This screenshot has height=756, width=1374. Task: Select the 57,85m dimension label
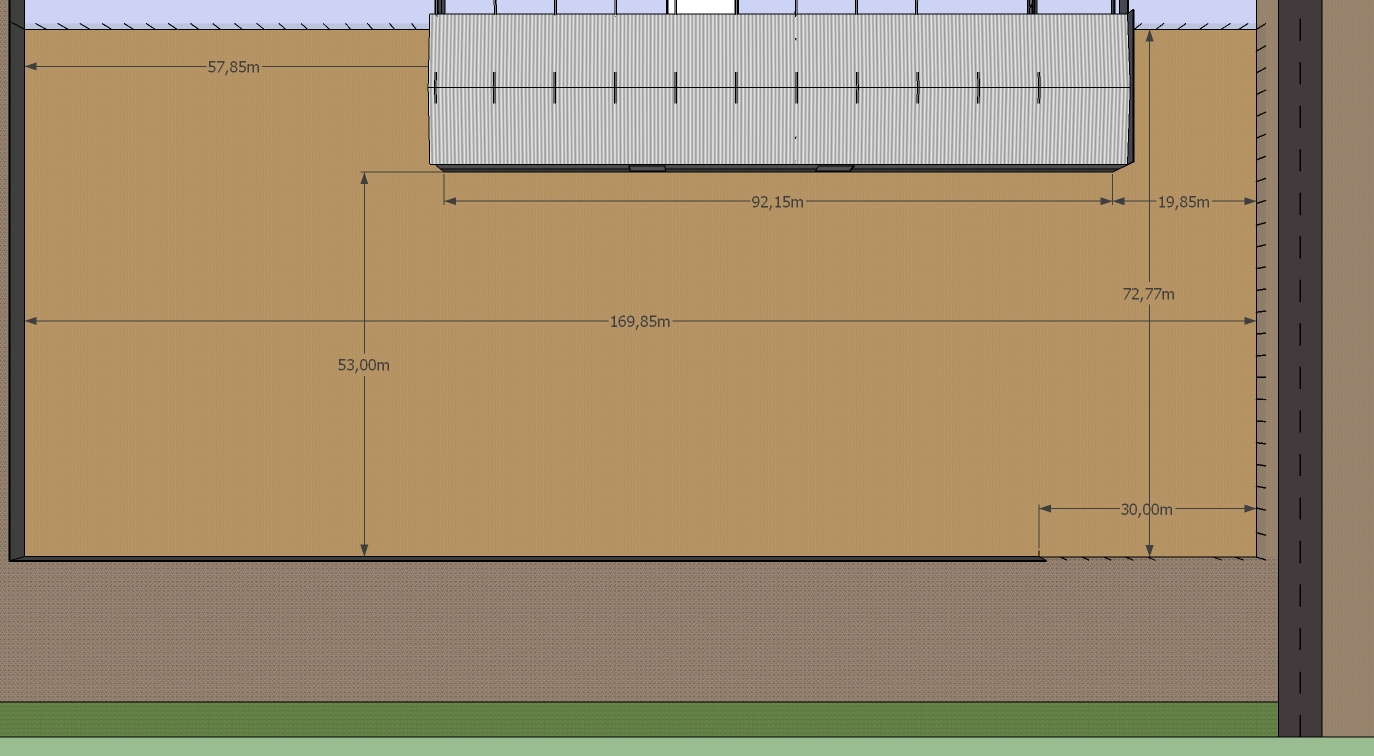pyautogui.click(x=233, y=67)
